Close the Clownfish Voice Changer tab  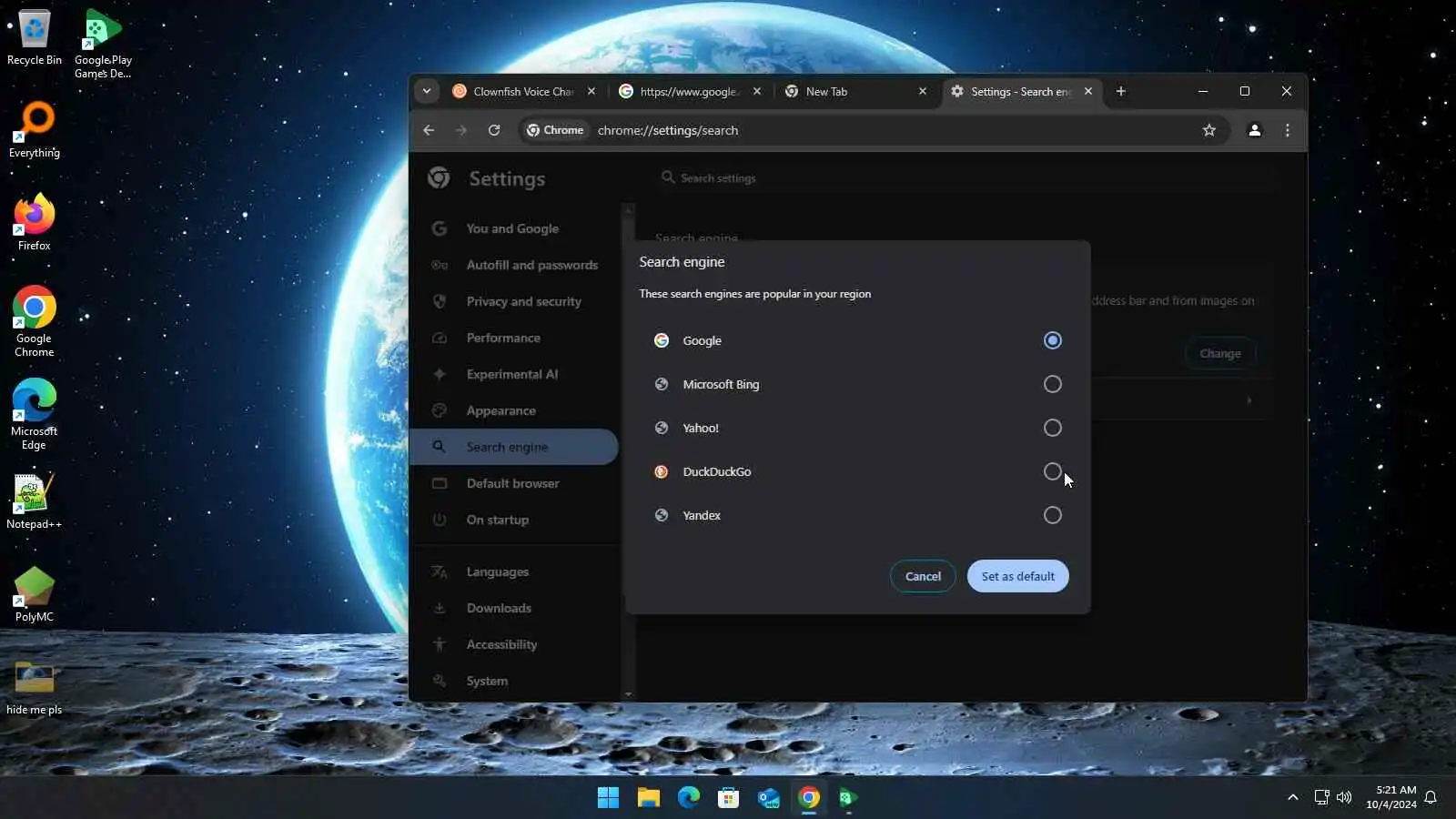tap(591, 91)
